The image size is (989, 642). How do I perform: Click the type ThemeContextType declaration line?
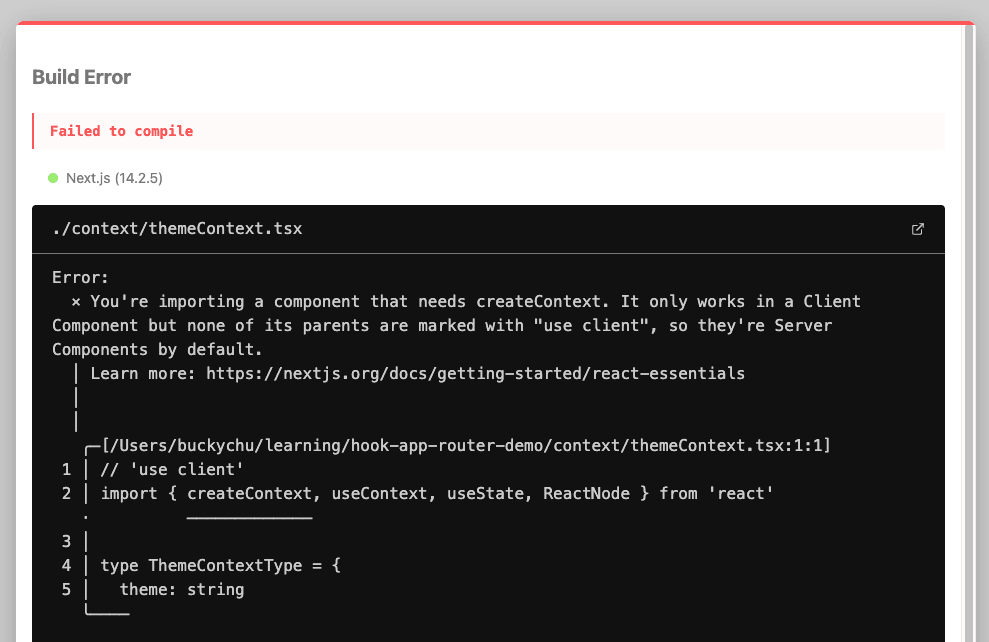point(221,565)
